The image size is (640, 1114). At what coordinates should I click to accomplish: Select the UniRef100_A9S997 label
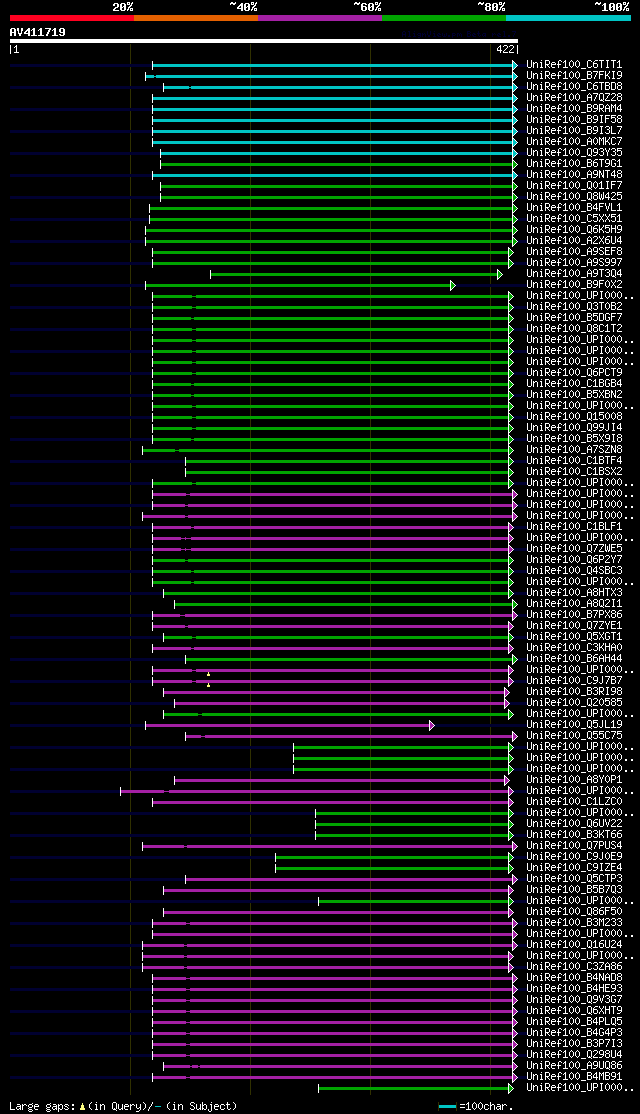[x=575, y=263]
